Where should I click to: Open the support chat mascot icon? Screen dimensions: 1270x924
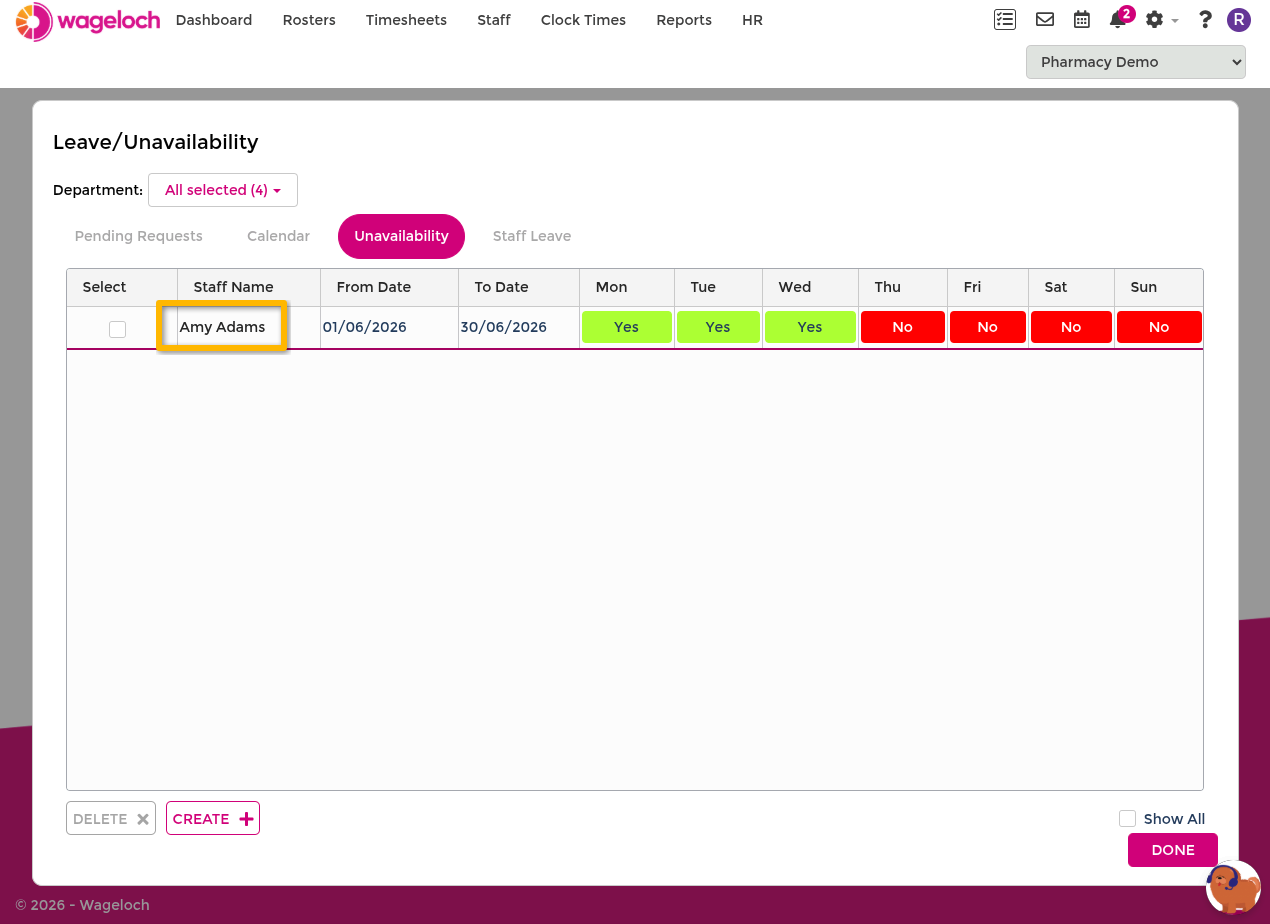[1232, 887]
